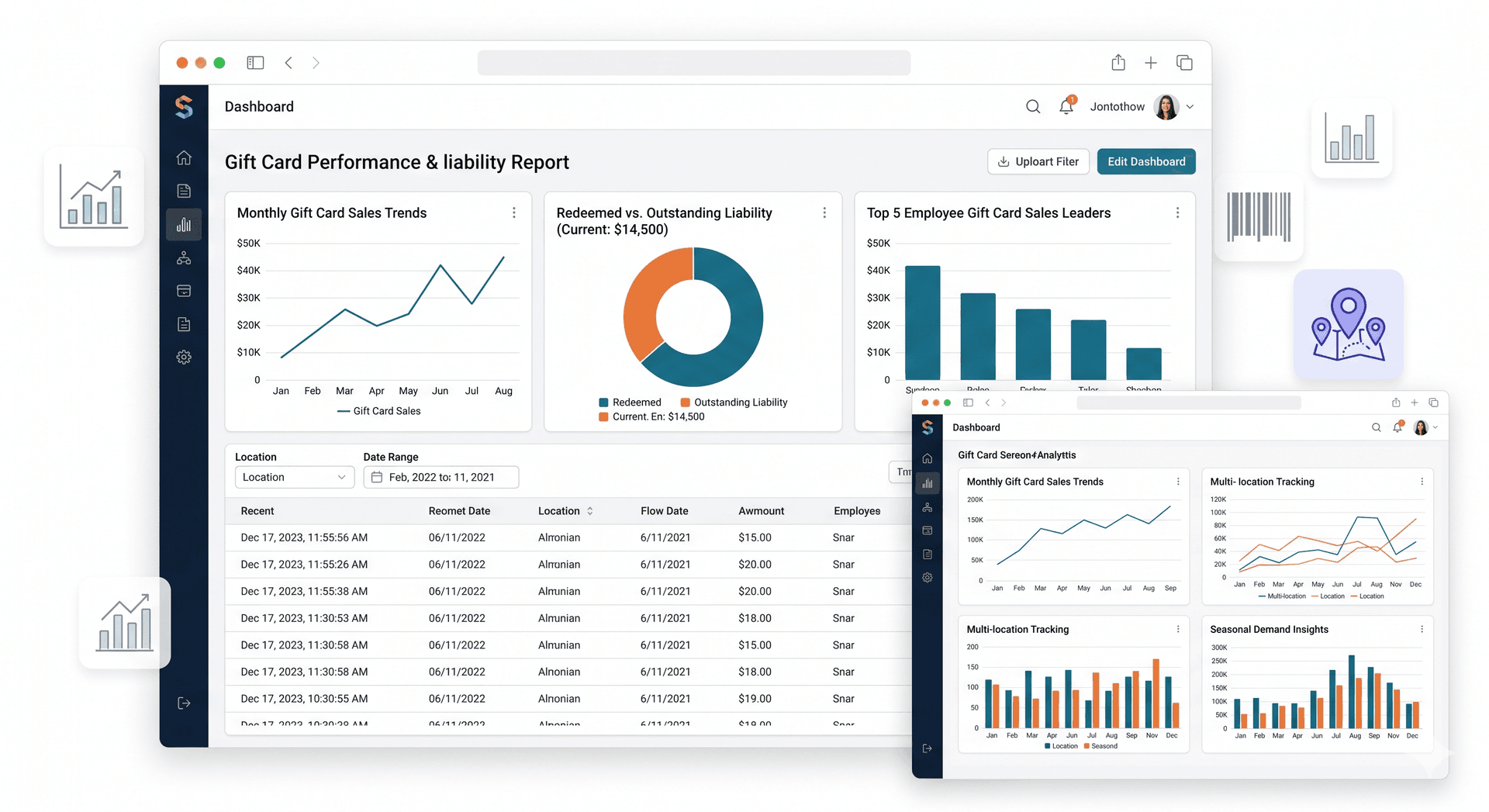Open options menu for Redeemed vs. Outstanding Liability card
Screen dimensions: 1489x812
pyautogui.click(x=824, y=213)
